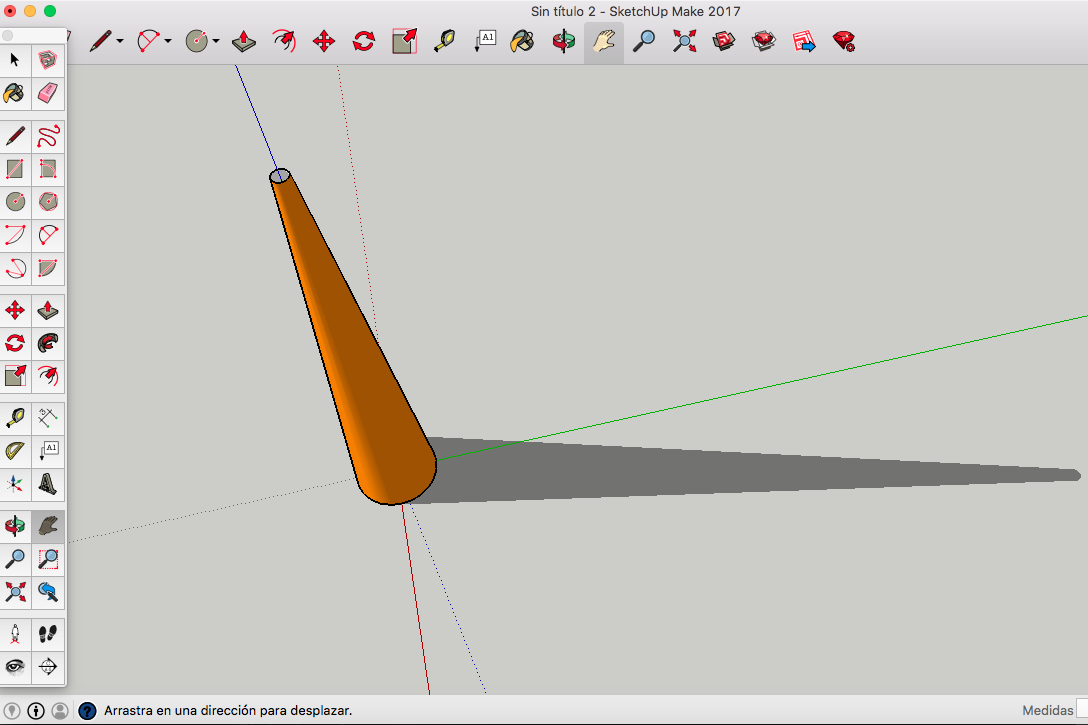This screenshot has width=1088, height=725.
Task: Select Orbit in the left palette
Action: click(15, 526)
